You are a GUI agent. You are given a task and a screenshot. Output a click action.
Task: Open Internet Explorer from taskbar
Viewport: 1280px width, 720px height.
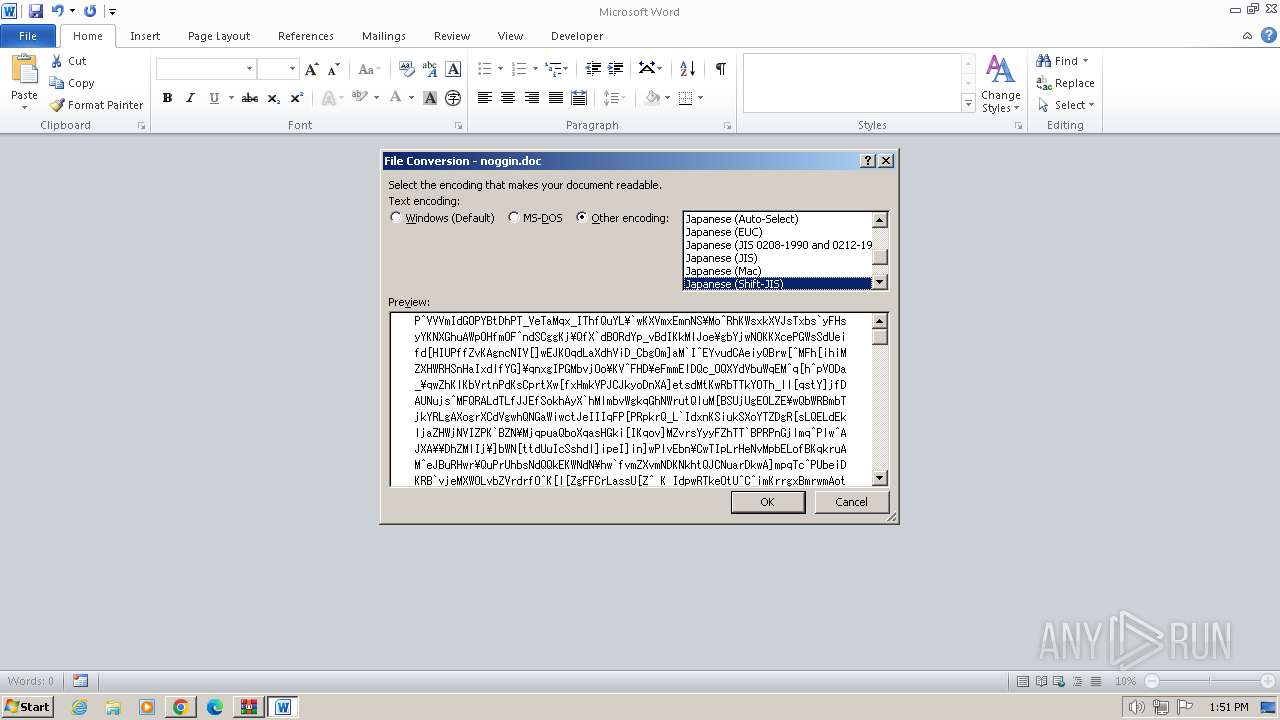(79, 707)
